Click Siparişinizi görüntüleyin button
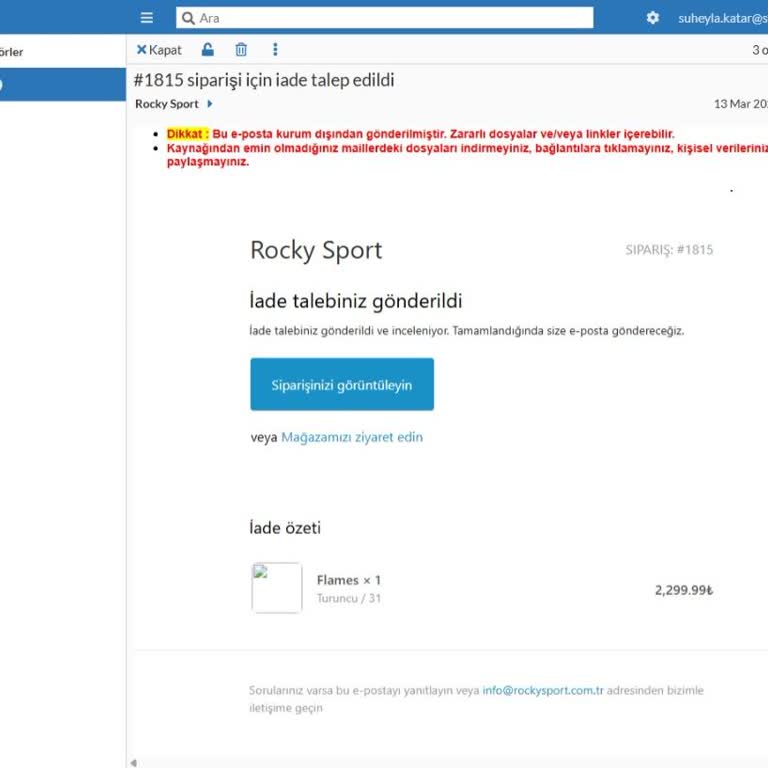768x768 pixels. tap(342, 384)
